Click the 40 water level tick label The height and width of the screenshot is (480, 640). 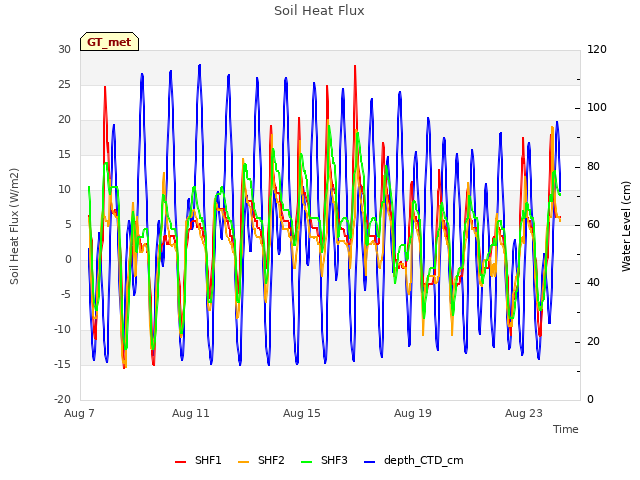click(593, 283)
